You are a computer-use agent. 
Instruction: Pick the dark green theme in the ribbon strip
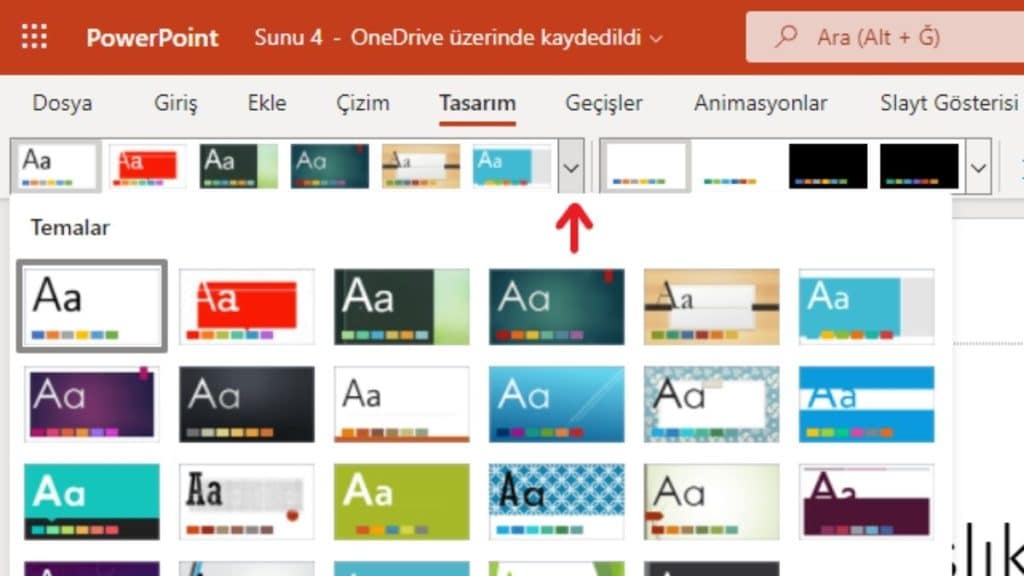238,167
